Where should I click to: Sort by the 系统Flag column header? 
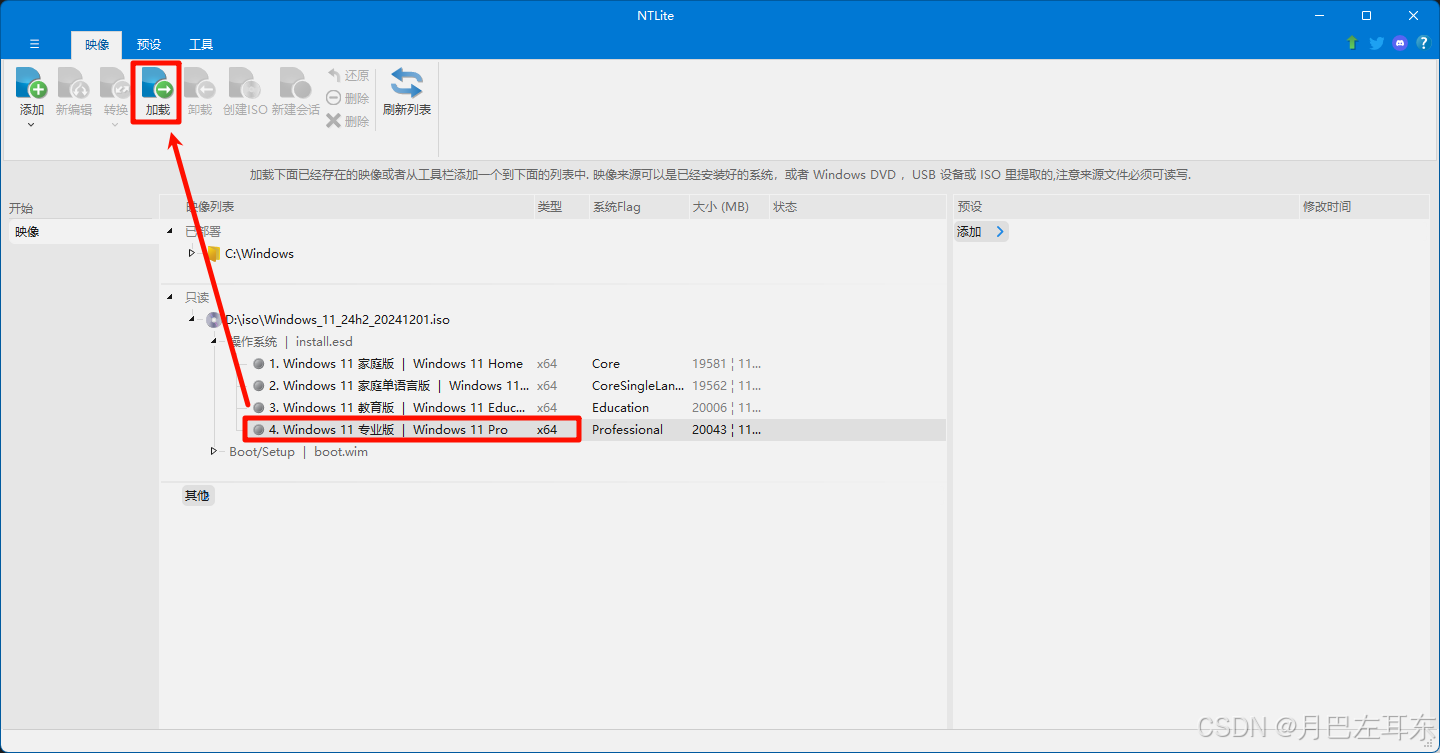click(x=616, y=207)
